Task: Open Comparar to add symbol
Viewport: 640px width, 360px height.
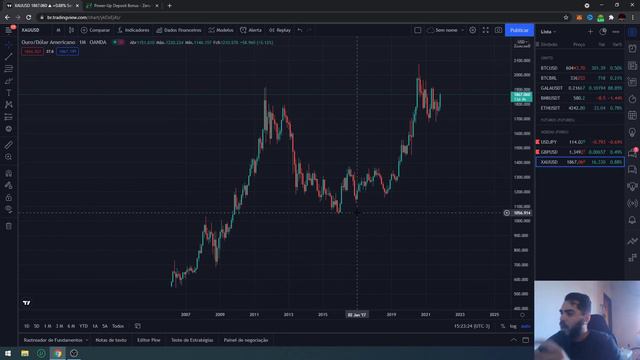Action: click(x=95, y=30)
